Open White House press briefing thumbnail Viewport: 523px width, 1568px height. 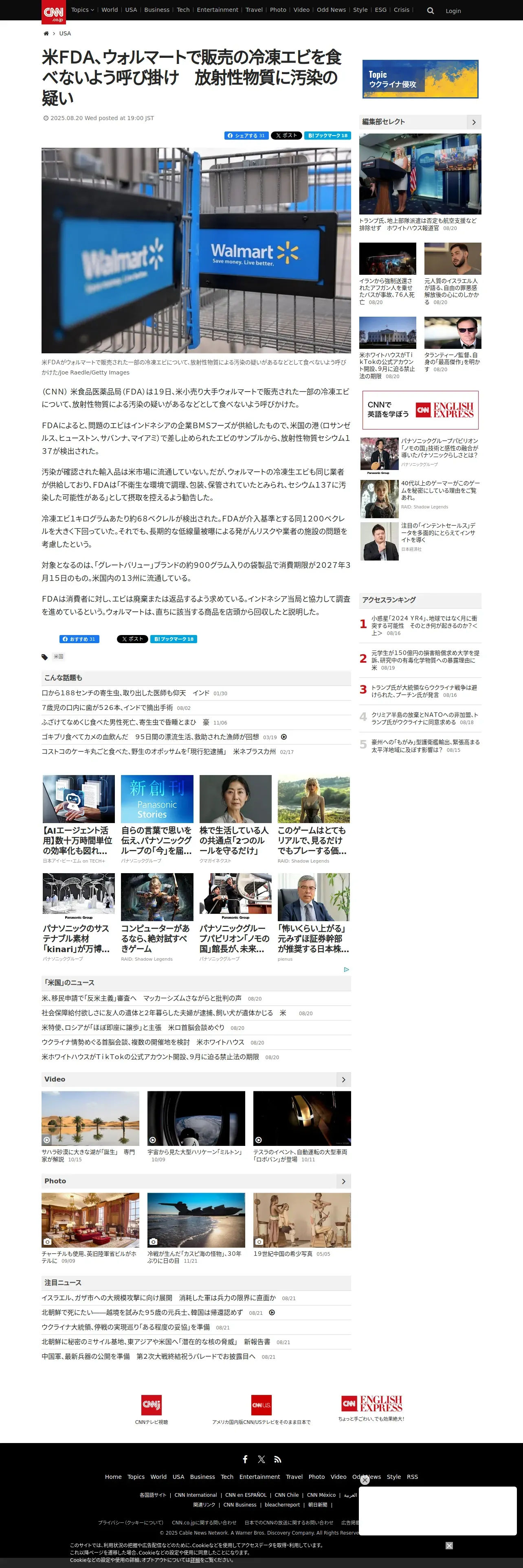pyautogui.click(x=420, y=174)
